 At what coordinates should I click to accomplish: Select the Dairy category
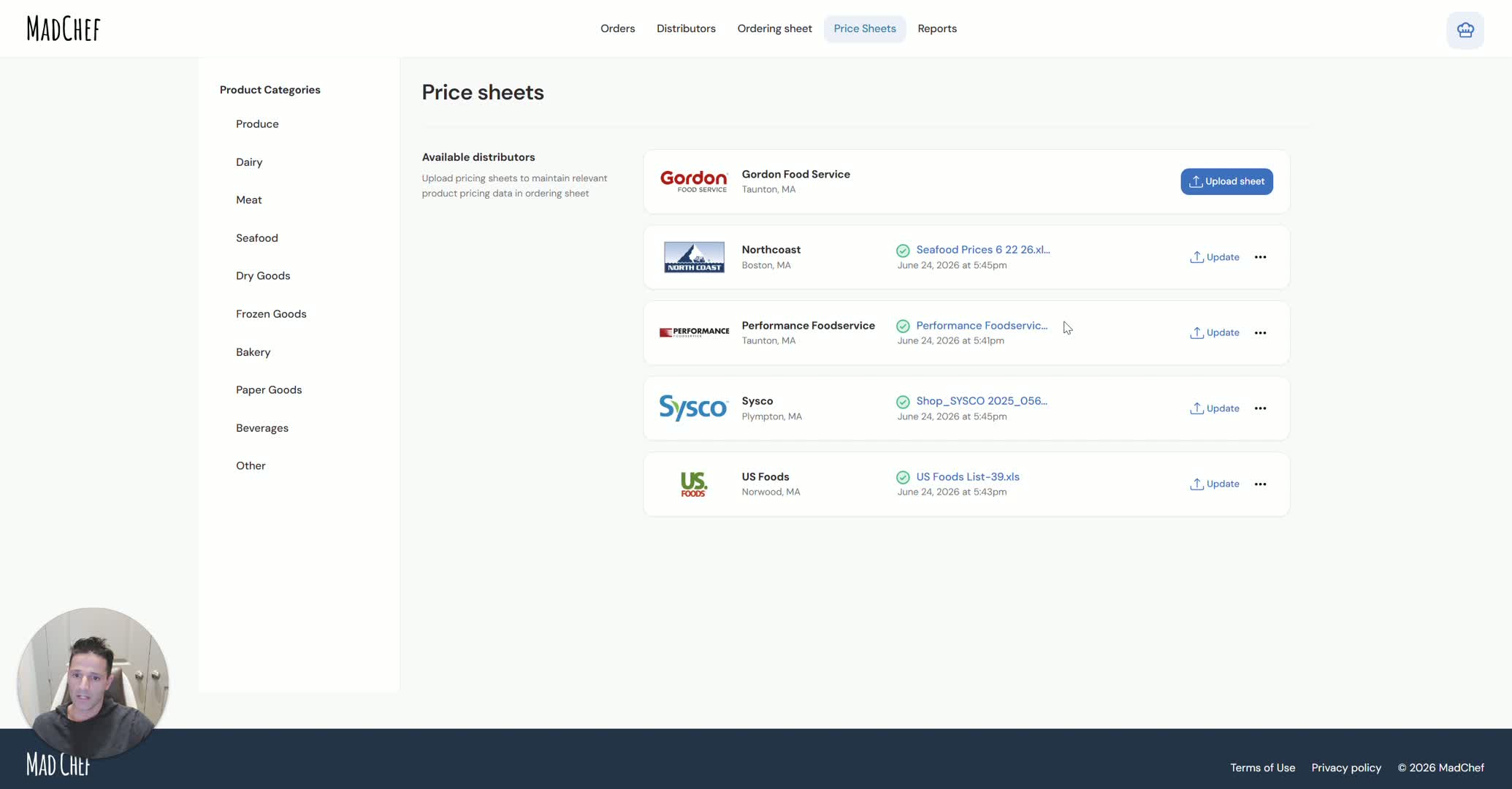coord(249,162)
